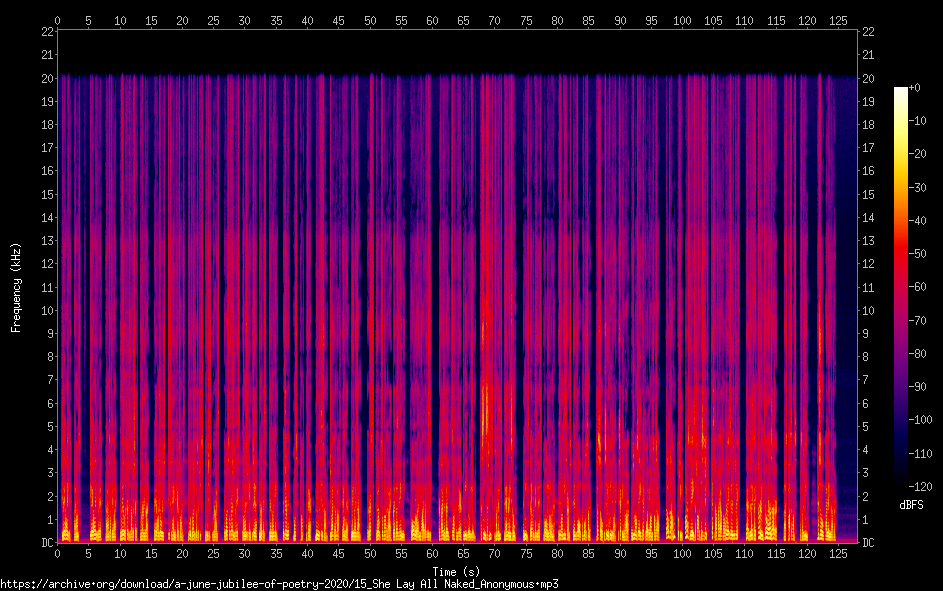Click the "-120" color scale label
This screenshot has width=943, height=591.
click(920, 486)
